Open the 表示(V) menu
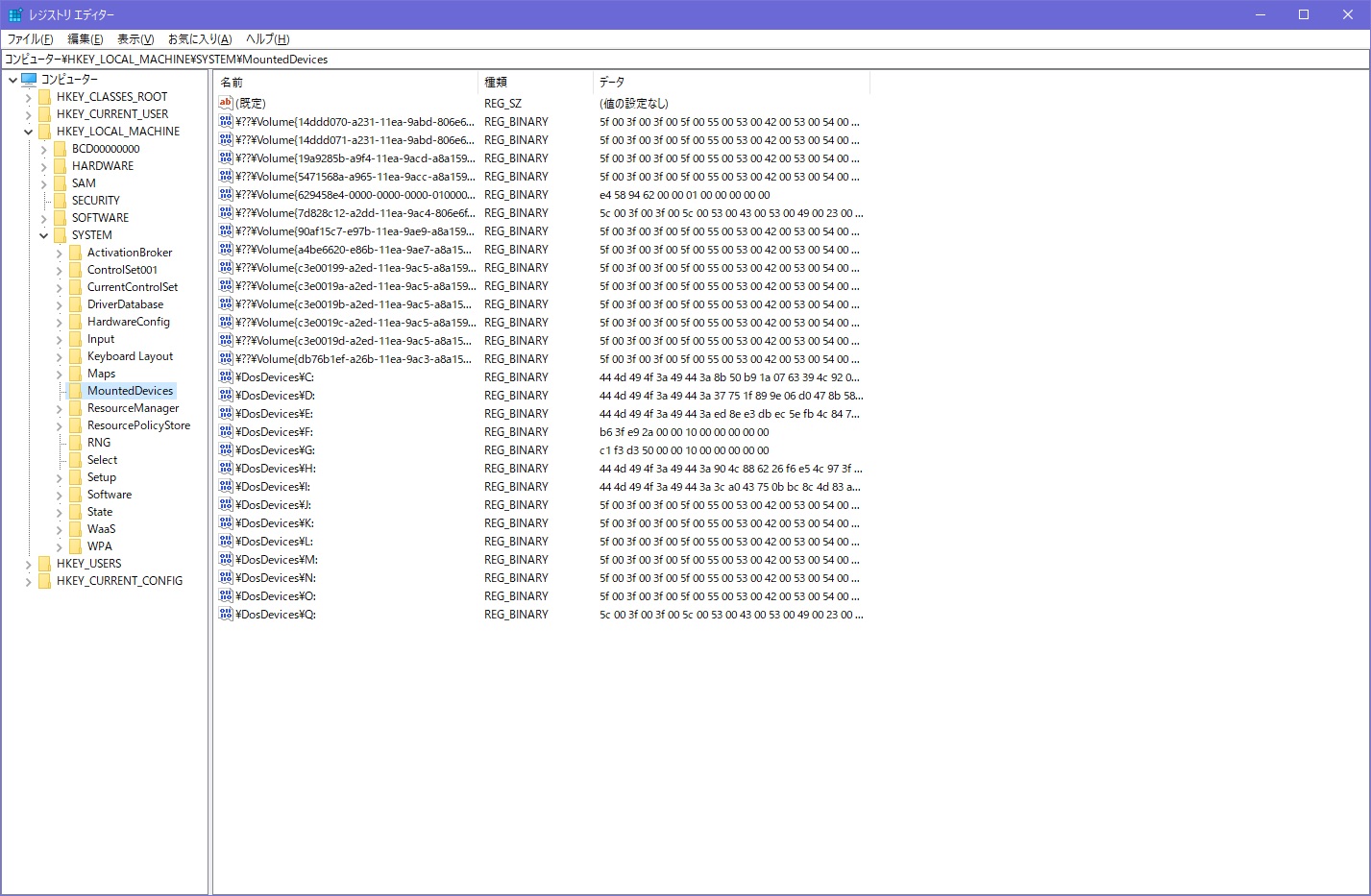The image size is (1371, 896). [x=135, y=39]
